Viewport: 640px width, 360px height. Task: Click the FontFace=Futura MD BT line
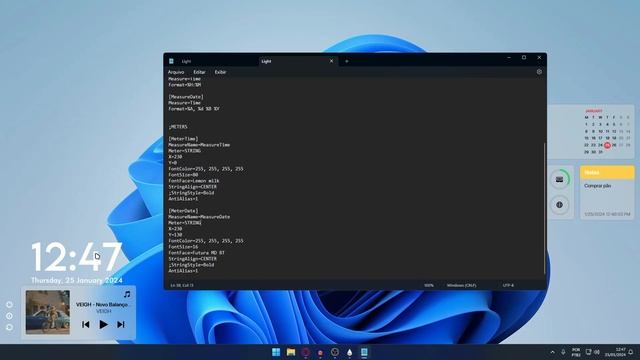[x=196, y=253]
